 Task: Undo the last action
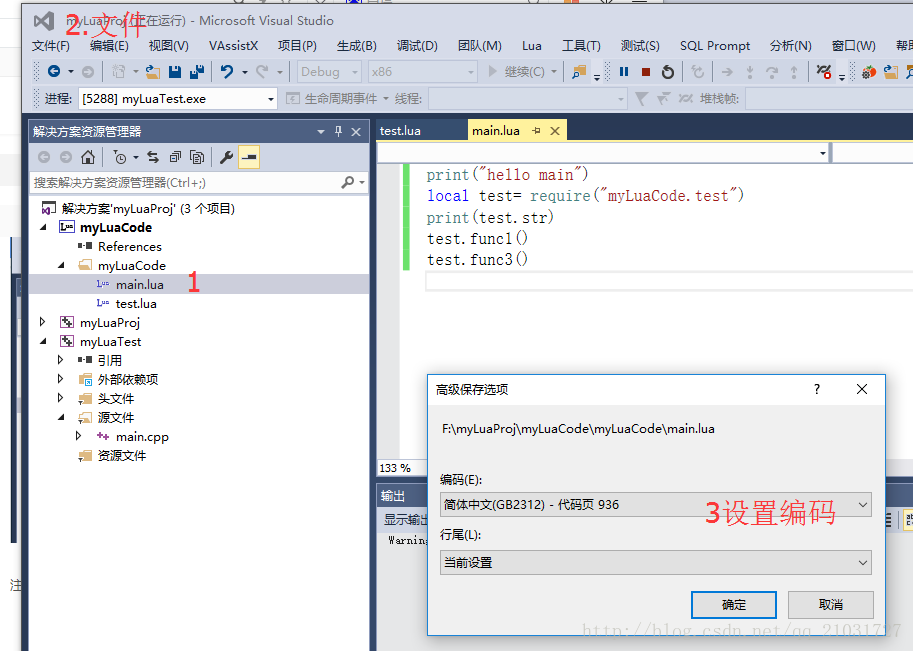227,72
